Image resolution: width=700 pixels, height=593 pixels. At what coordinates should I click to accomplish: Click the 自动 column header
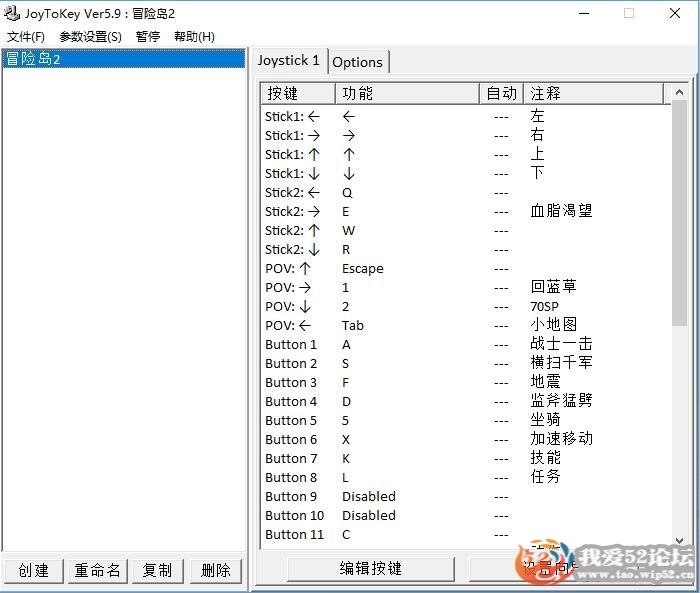501,93
